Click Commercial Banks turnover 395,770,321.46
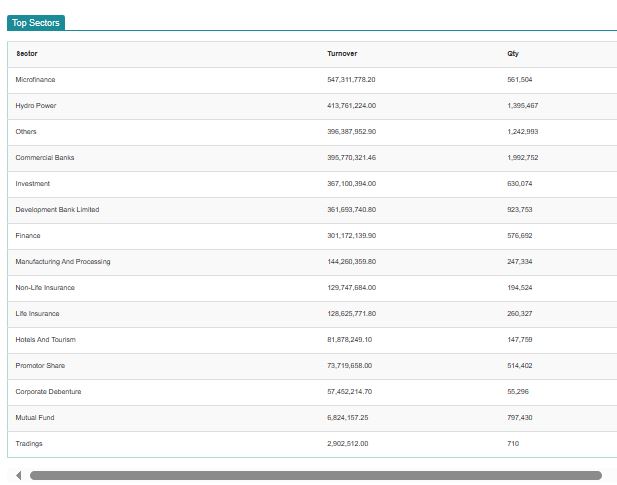This screenshot has height=485, width=617. [351, 158]
